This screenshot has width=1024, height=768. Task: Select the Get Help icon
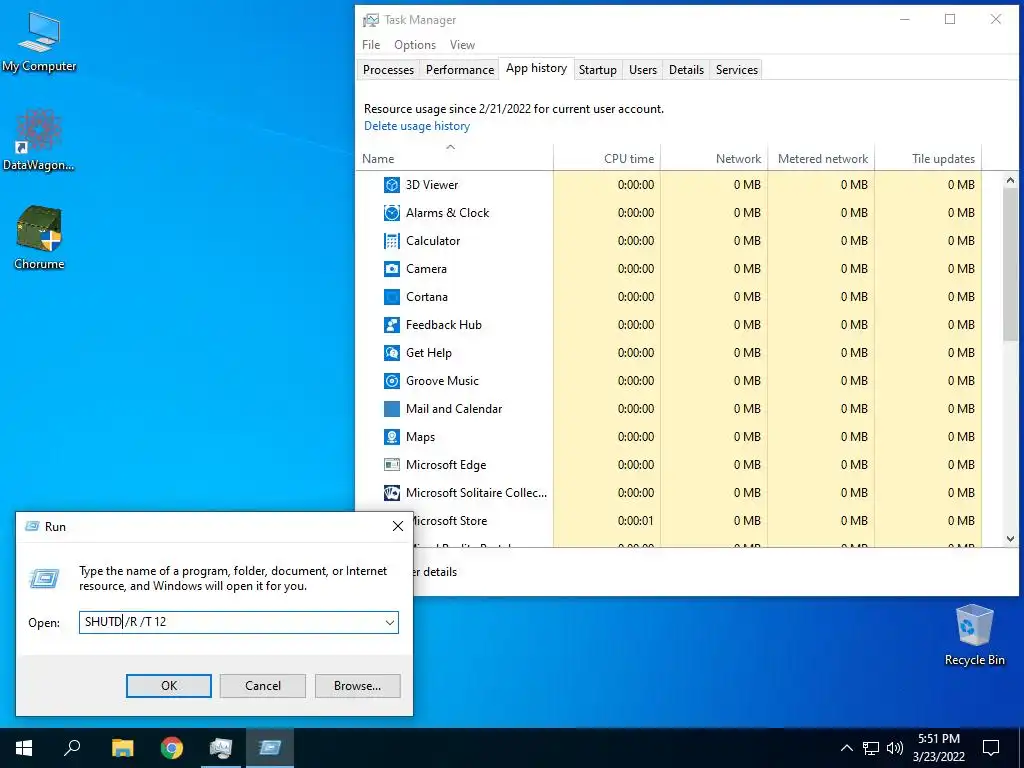click(391, 353)
